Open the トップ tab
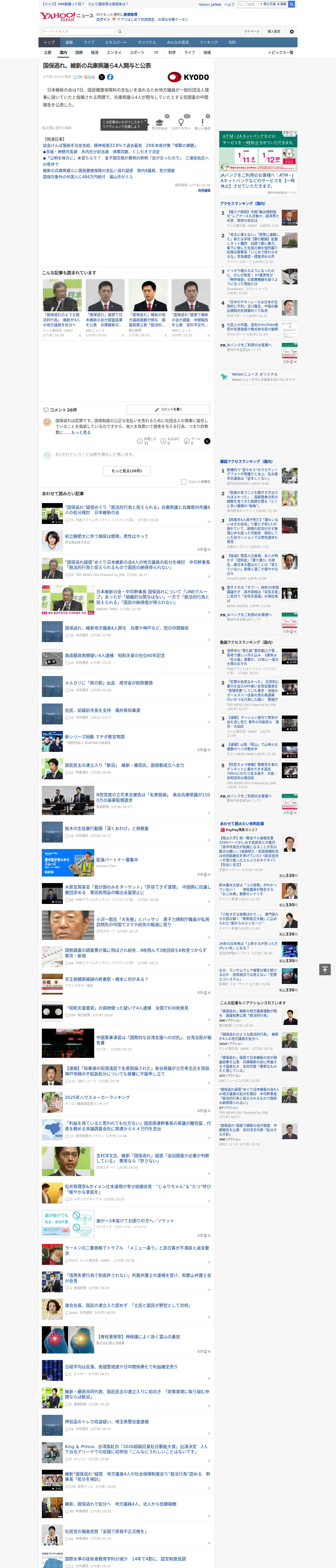The image size is (336, 1568). point(49,43)
